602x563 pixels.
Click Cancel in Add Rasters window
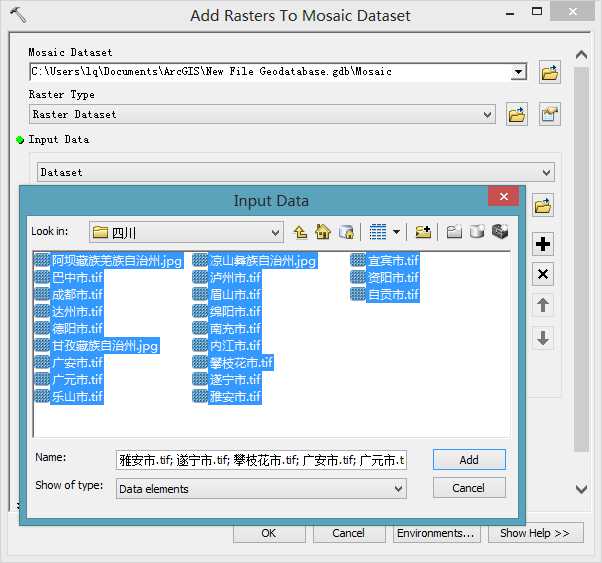click(x=349, y=533)
